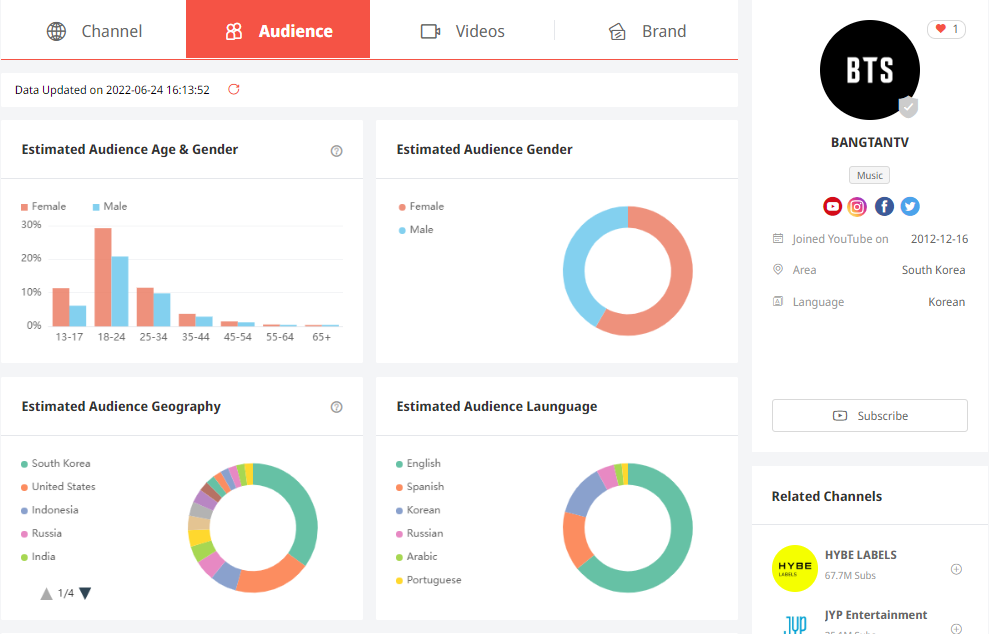The width and height of the screenshot is (989, 634).
Task: Open the Channel tab
Action: [94, 31]
